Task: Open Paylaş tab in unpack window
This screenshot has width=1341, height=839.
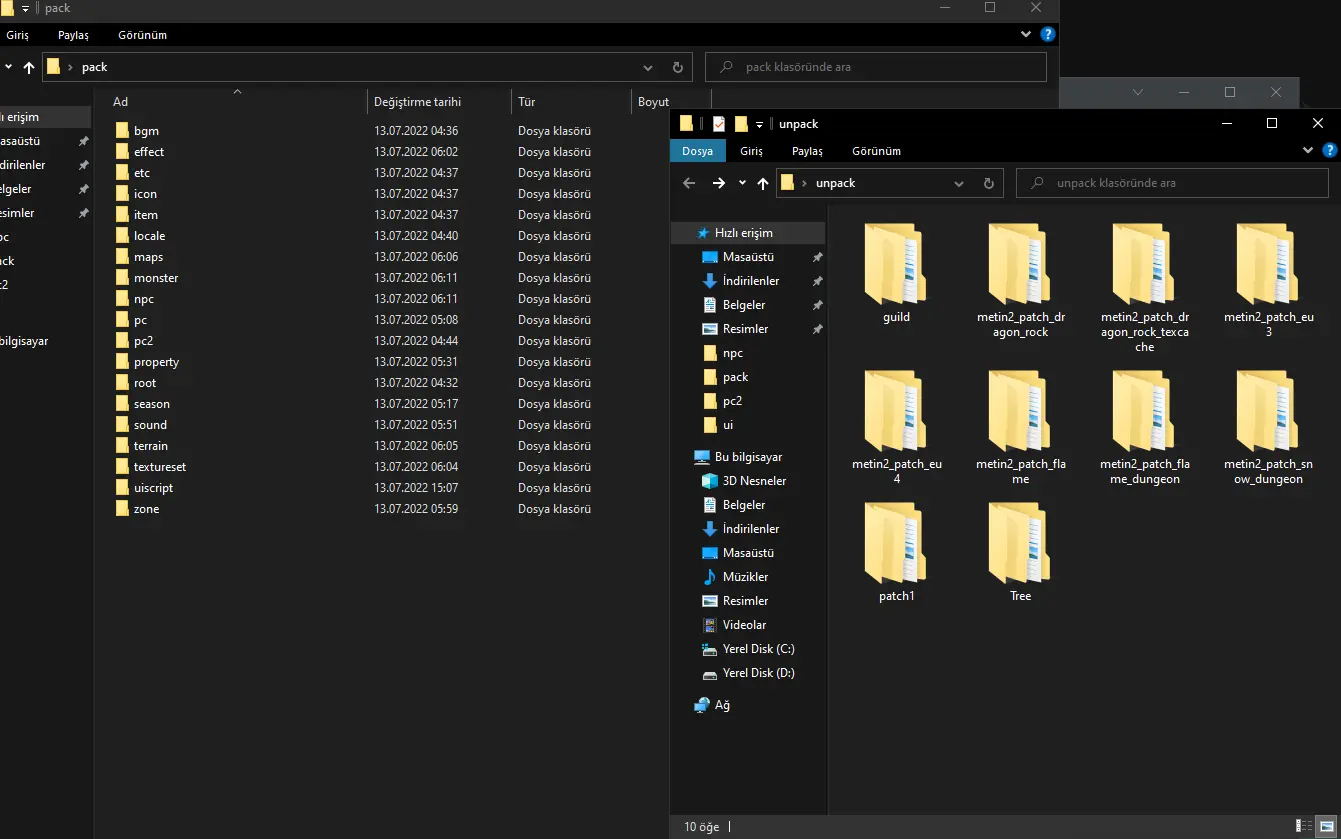Action: 807,151
